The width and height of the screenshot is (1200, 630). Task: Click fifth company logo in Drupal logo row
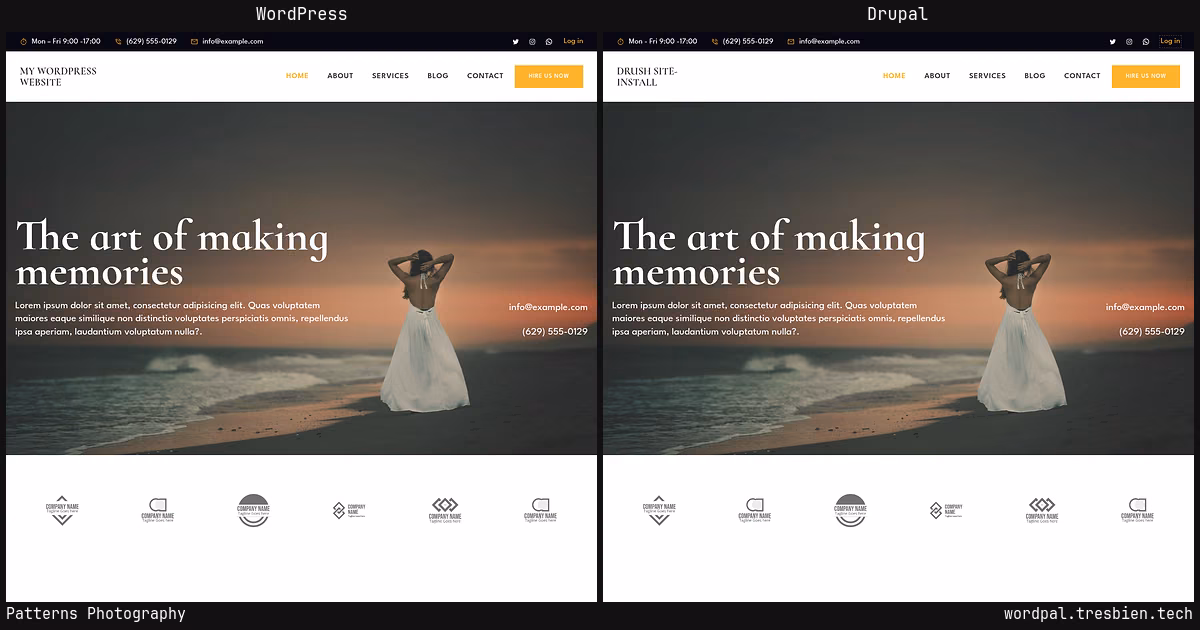point(1042,510)
